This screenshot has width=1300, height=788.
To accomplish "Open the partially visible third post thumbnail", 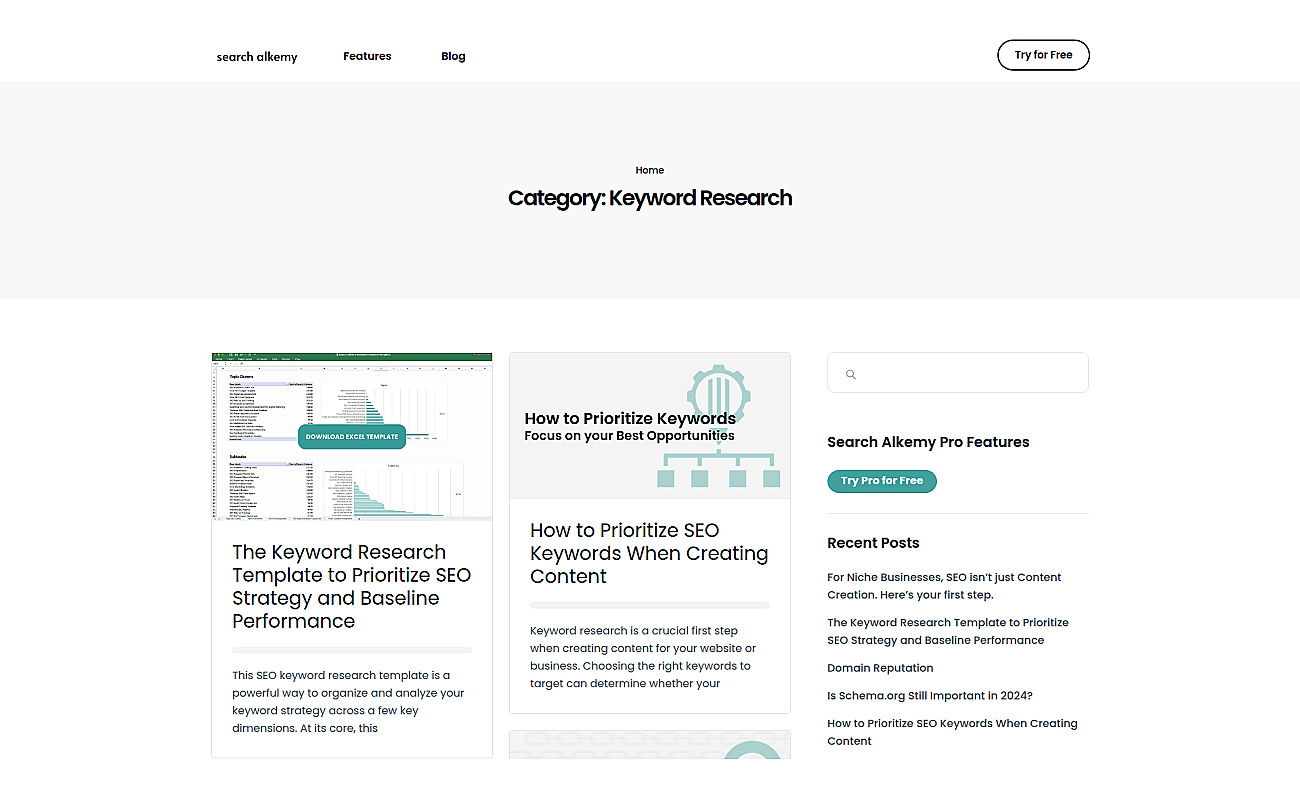I will [650, 745].
